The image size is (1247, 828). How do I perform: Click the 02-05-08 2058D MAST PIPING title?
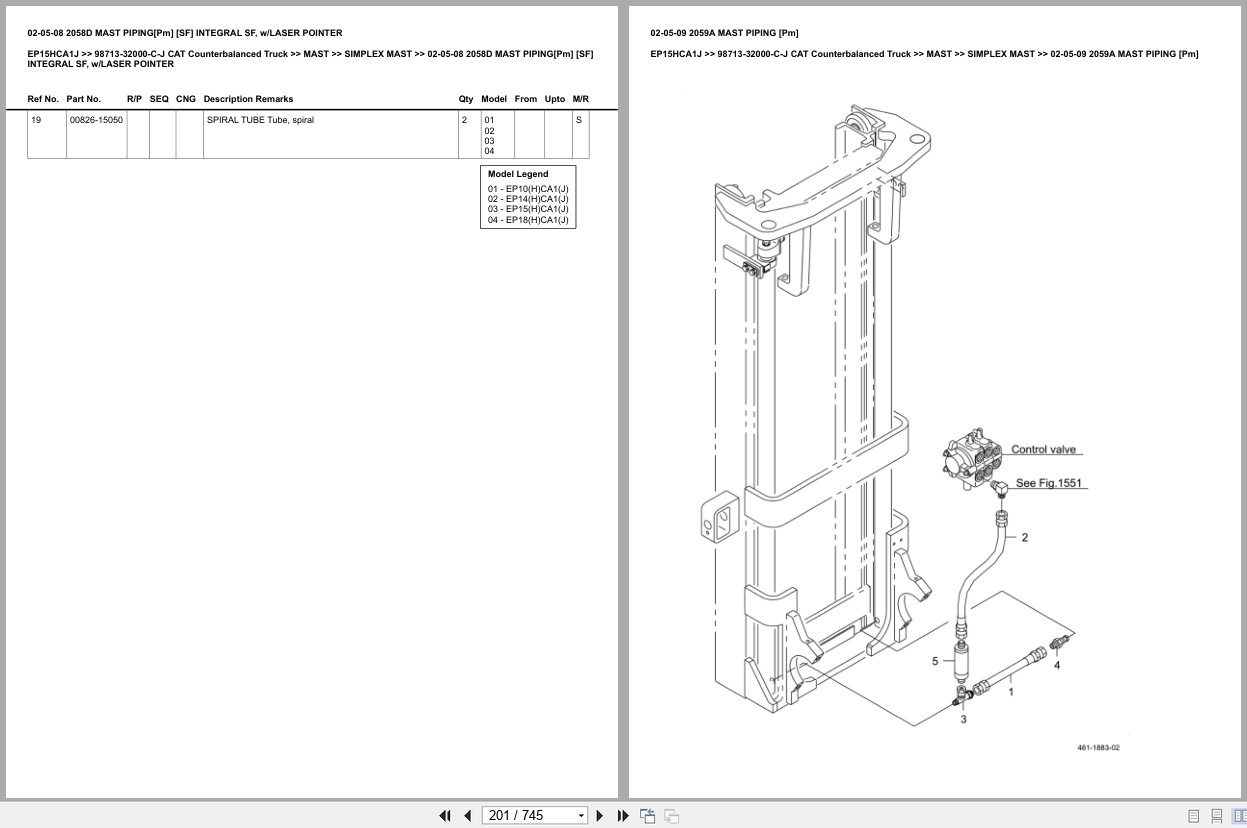coord(185,33)
